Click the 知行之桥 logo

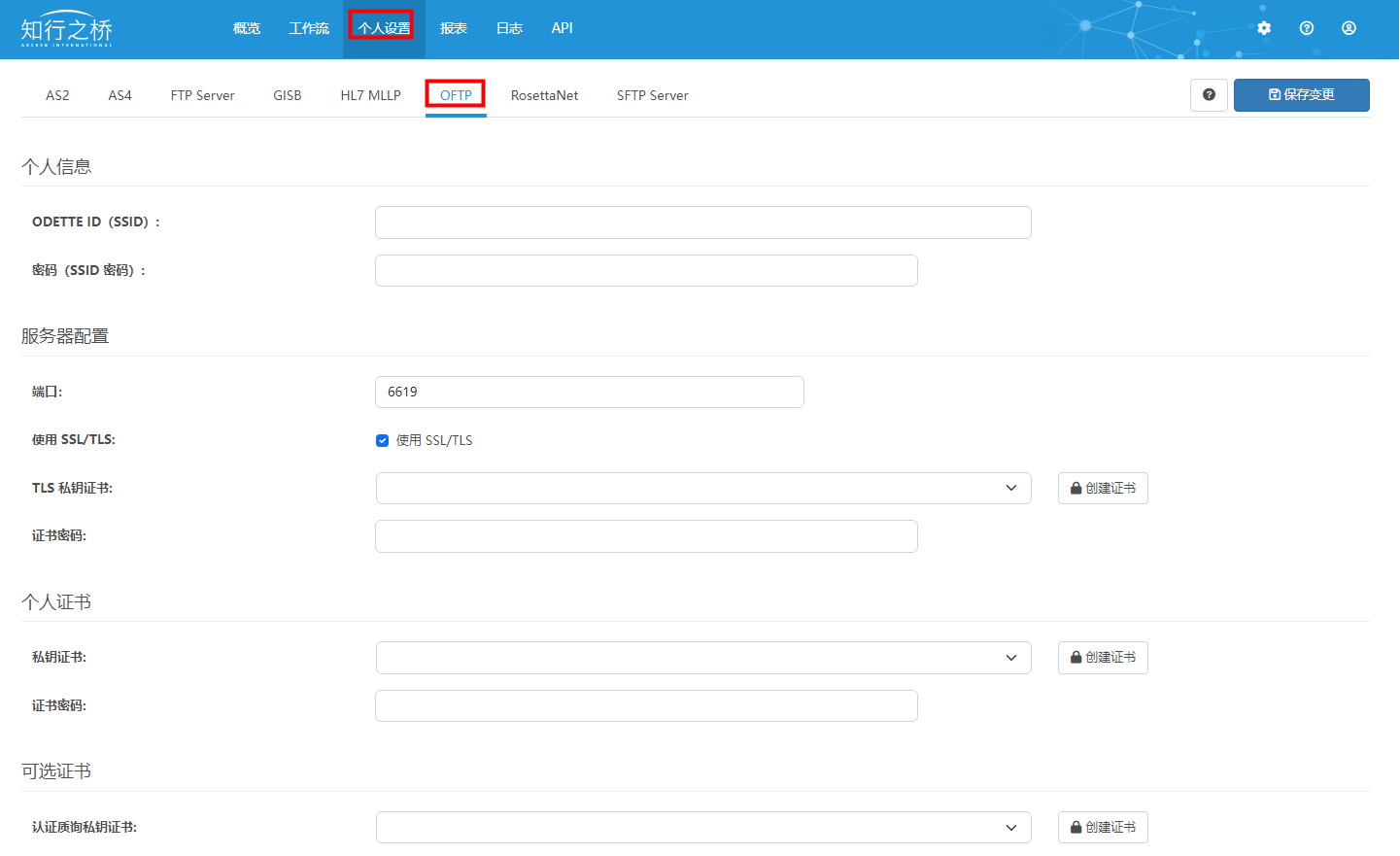tap(66, 30)
